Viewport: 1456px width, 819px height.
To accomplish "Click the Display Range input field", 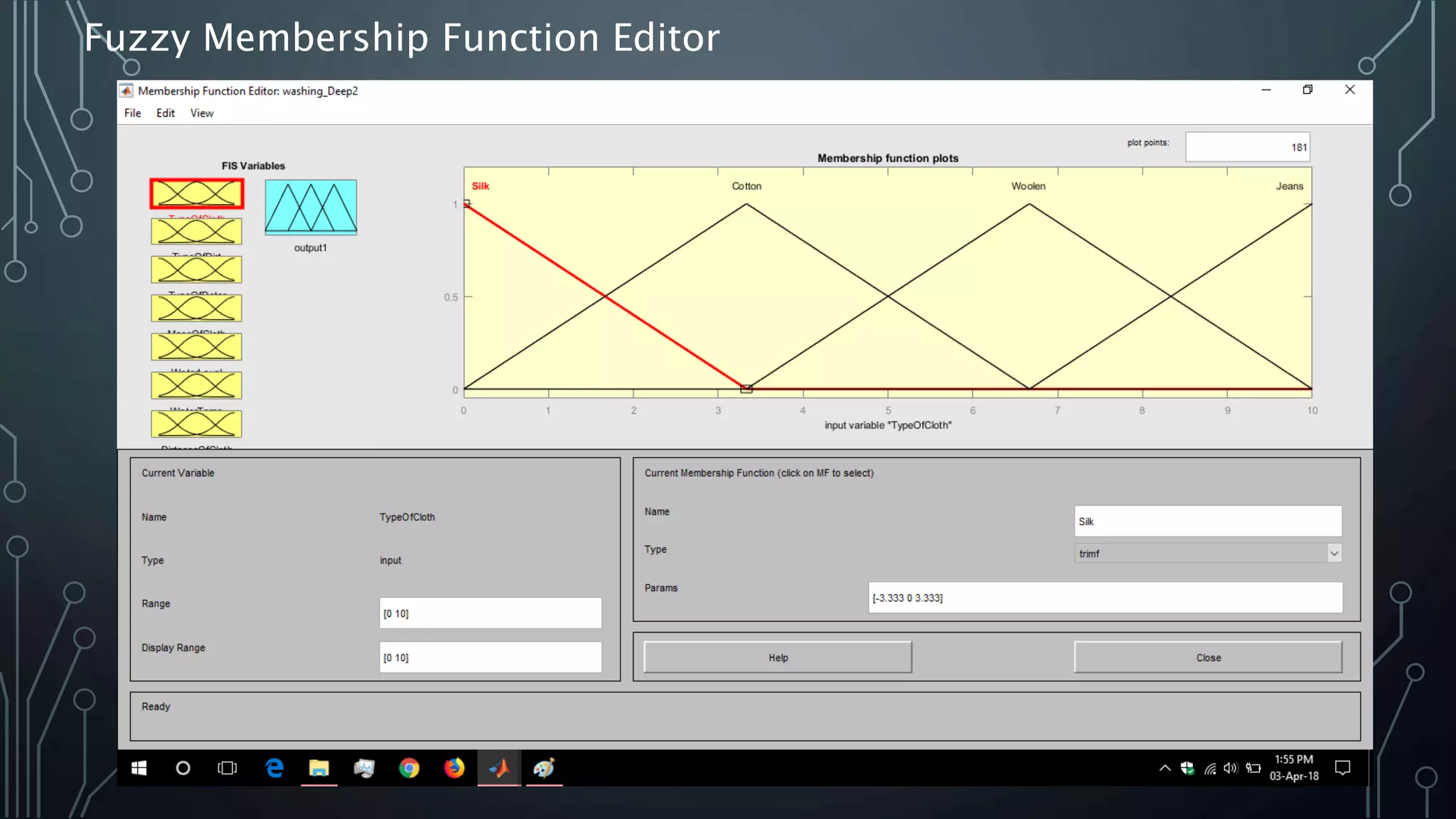I will pyautogui.click(x=490, y=657).
